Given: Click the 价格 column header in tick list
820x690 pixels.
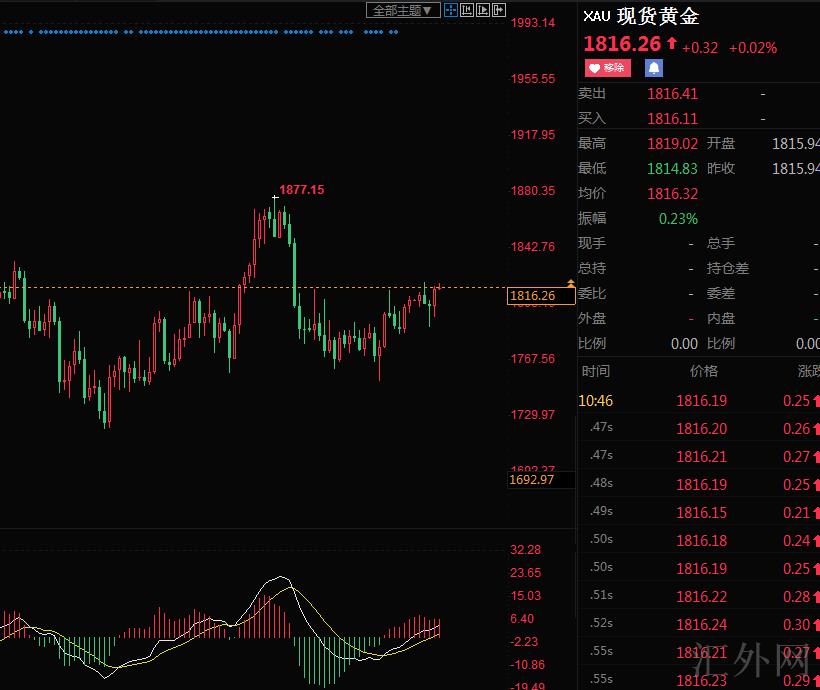Looking at the screenshot, I should point(703,371).
